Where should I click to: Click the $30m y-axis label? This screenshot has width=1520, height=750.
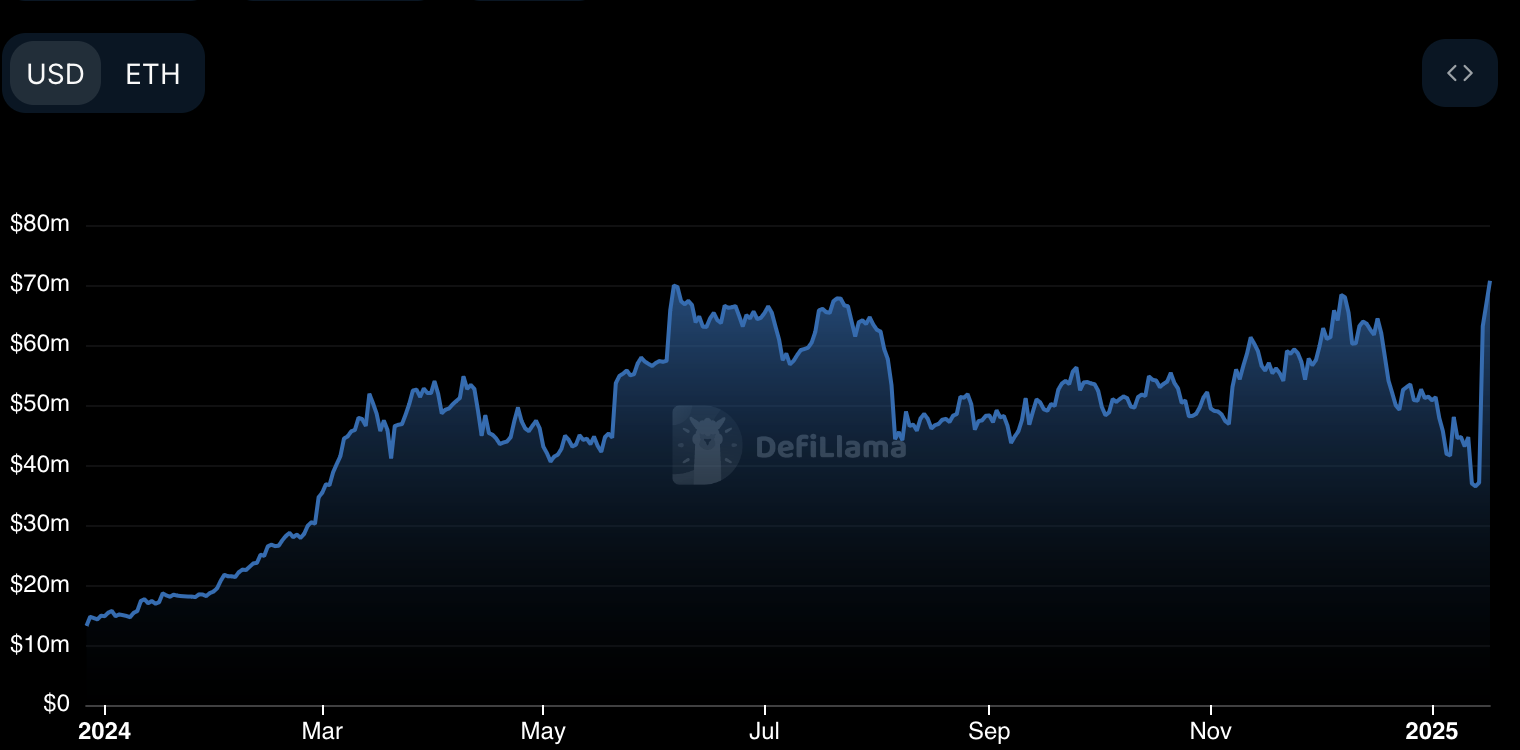click(40, 524)
